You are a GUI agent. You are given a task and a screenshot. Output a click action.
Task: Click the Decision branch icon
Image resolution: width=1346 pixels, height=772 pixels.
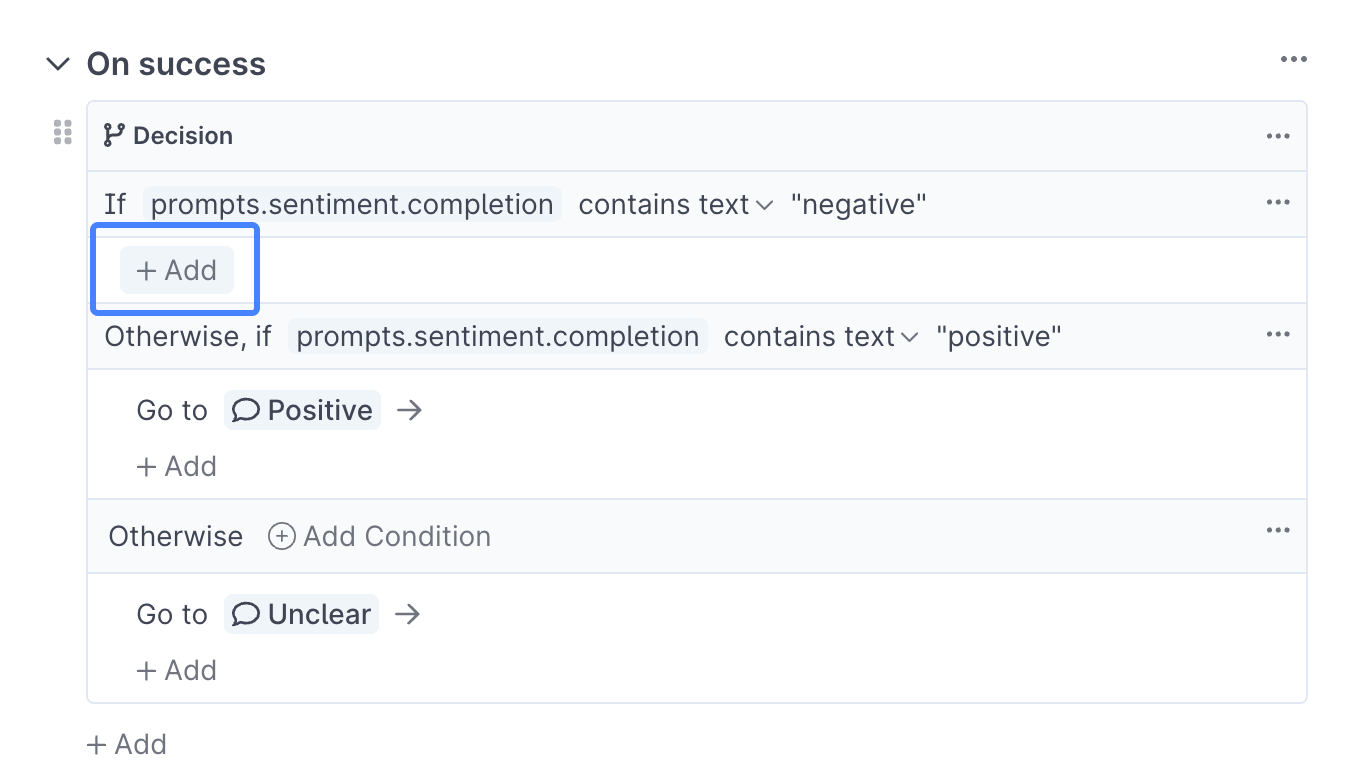[x=114, y=135]
